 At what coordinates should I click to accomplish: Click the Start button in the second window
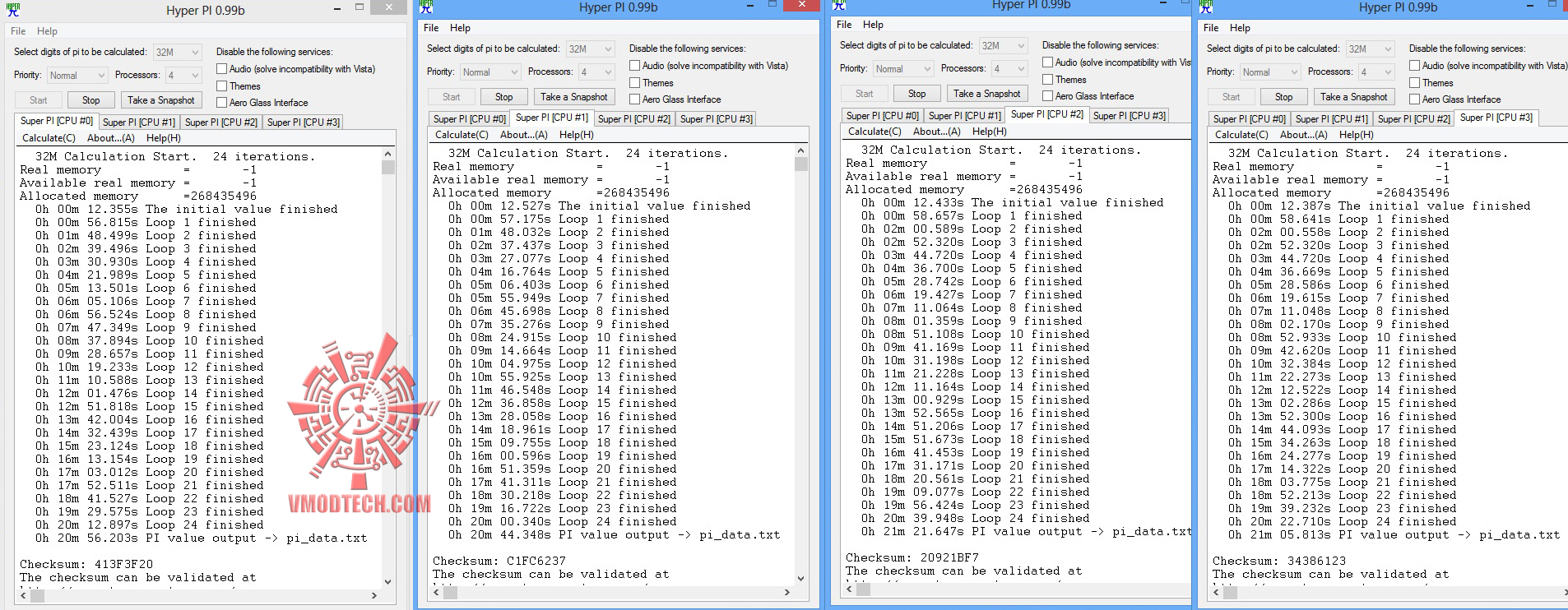[452, 97]
